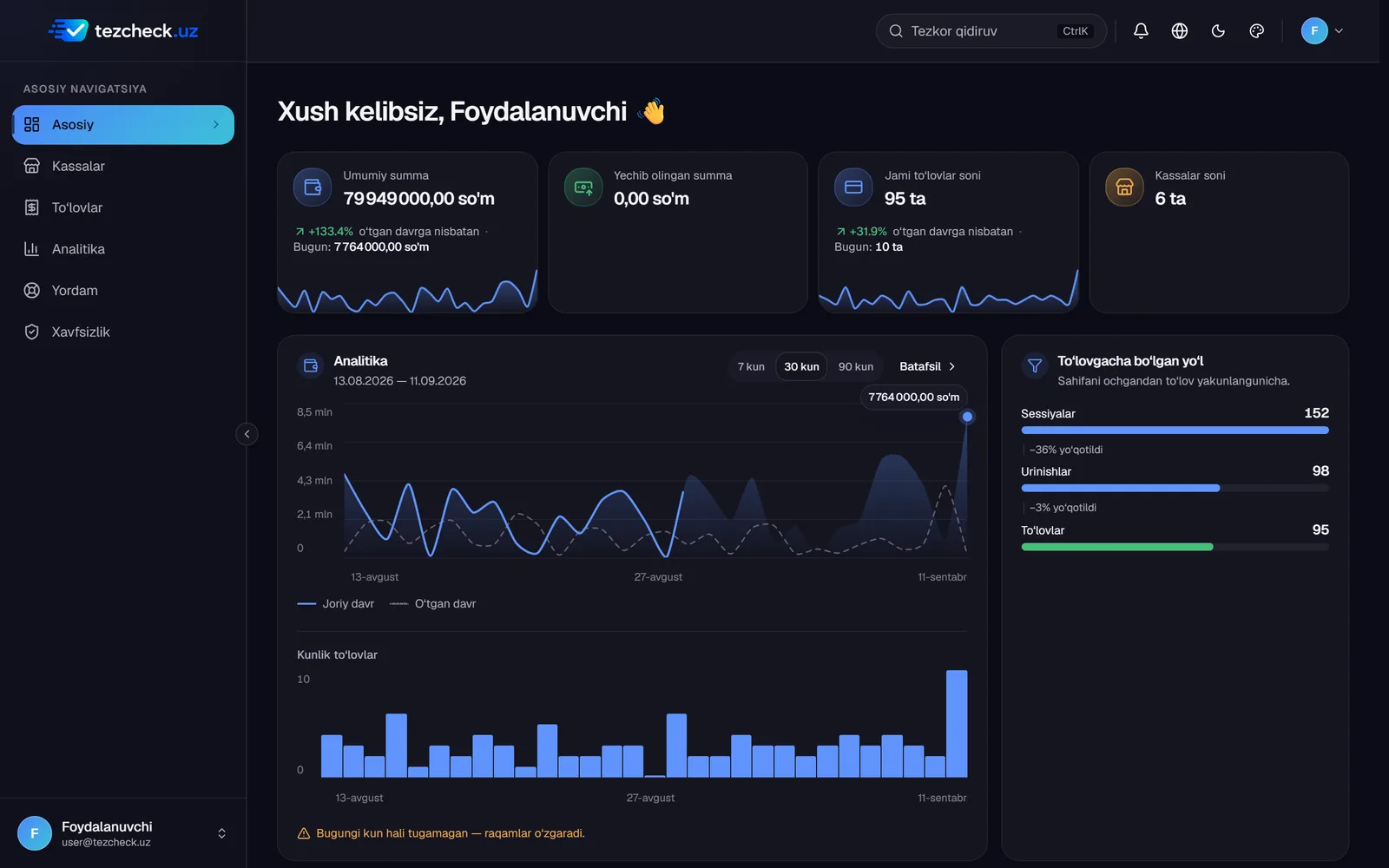Click the Asosiy item chevron arrow
The height and width of the screenshot is (868, 1389).
tap(216, 125)
